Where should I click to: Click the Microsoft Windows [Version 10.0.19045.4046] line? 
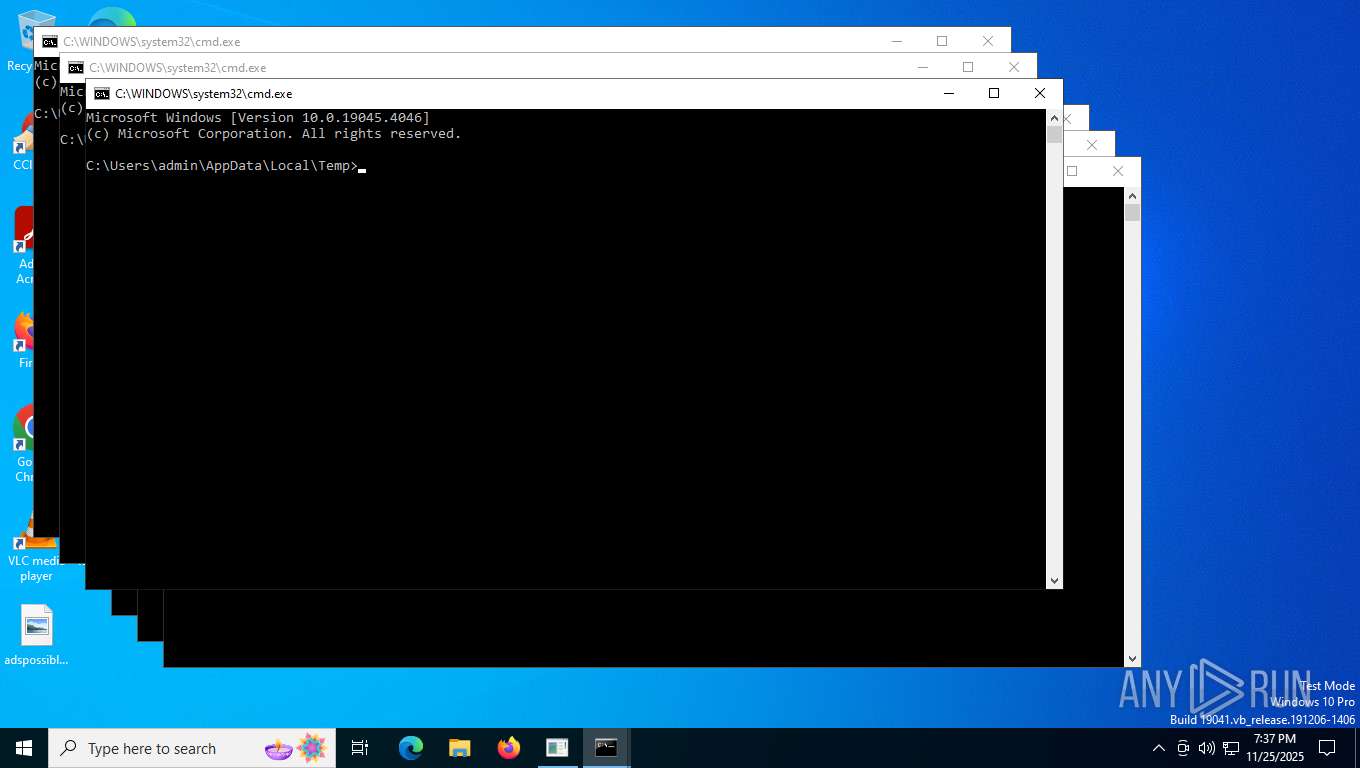(258, 118)
